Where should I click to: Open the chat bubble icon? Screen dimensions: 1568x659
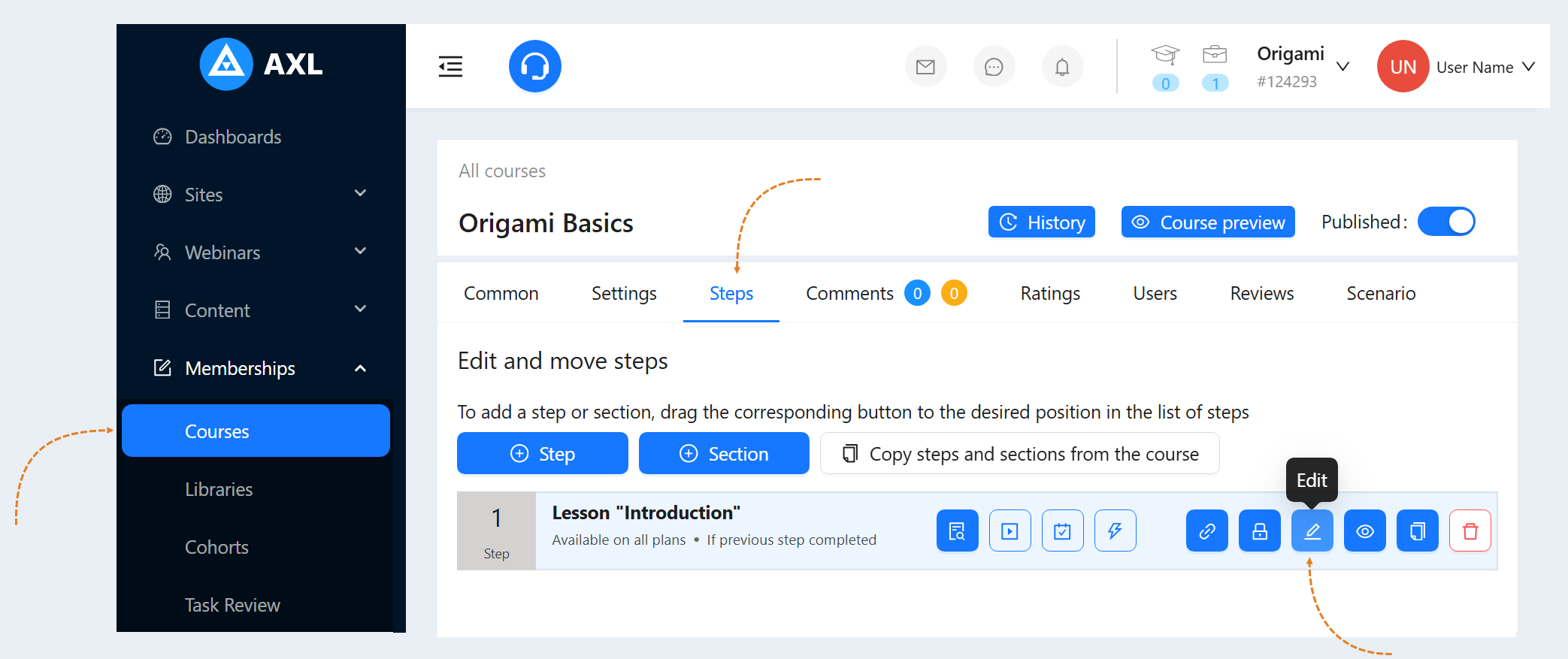pos(994,67)
